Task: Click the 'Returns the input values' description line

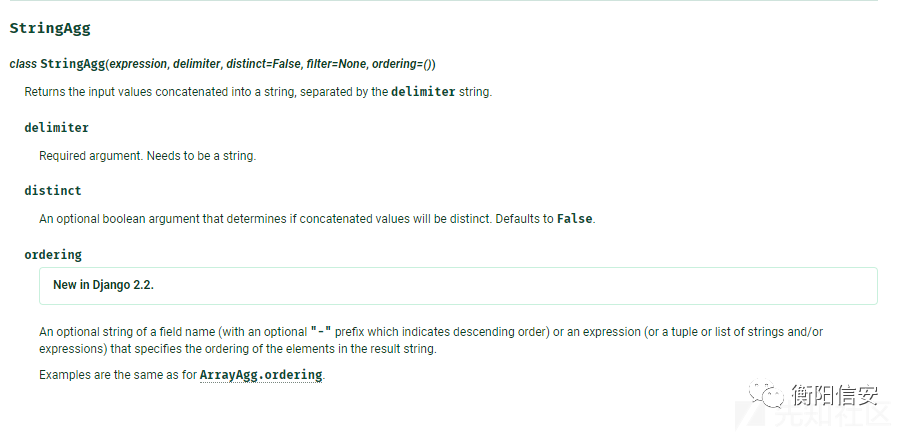Action: click(258, 92)
